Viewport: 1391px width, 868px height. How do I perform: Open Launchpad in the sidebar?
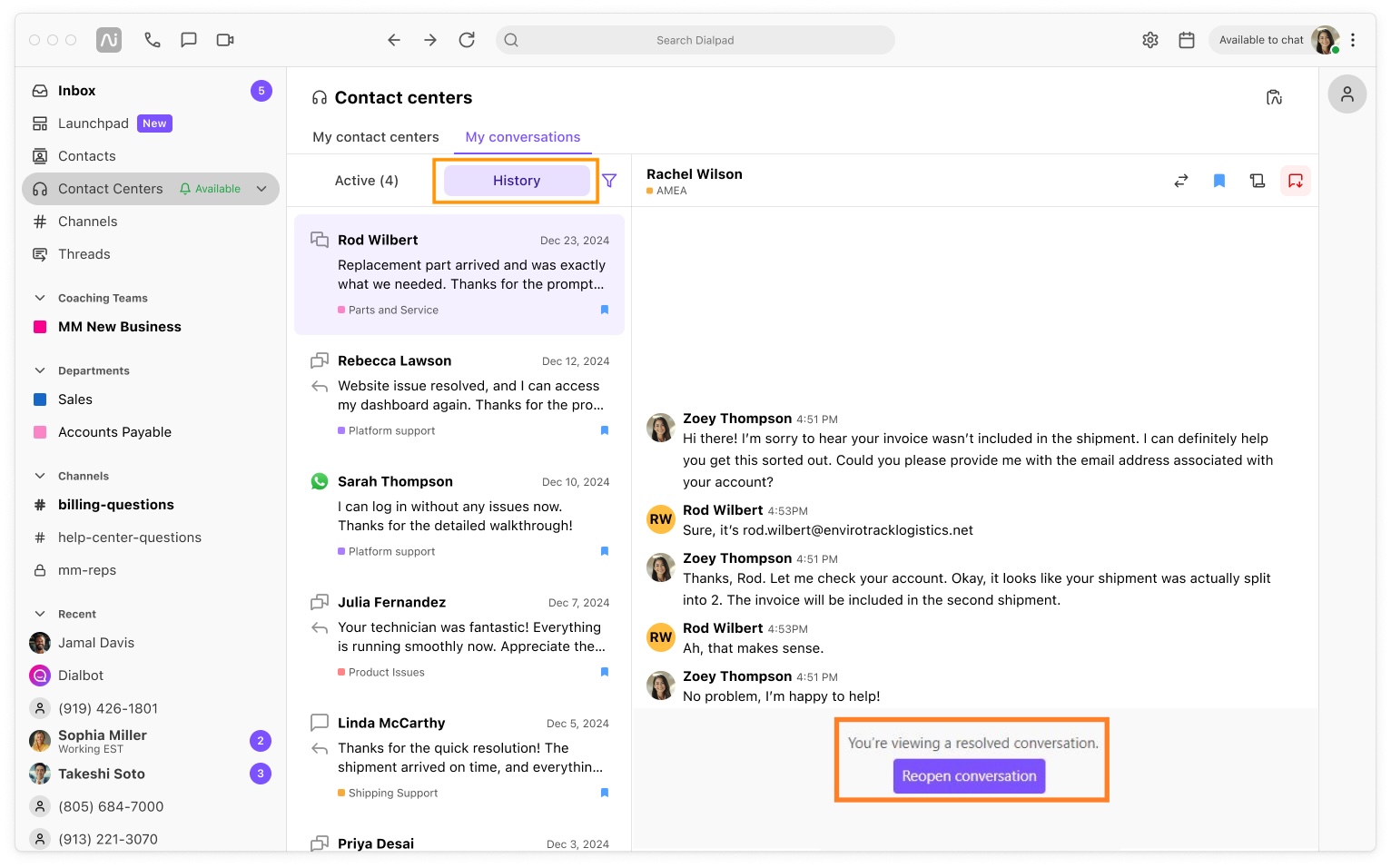(151, 123)
